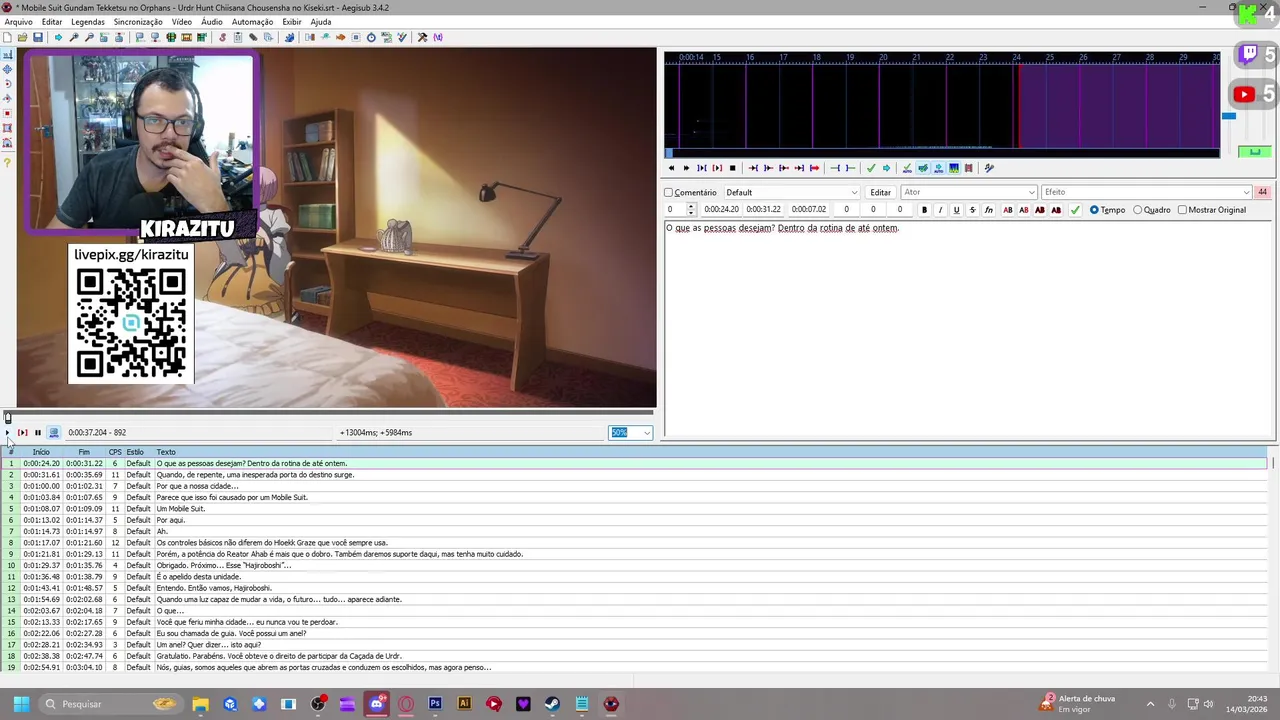Commit line with the edit-box checkmark
Screen dimensions: 1280x720
pyautogui.click(x=1075, y=210)
